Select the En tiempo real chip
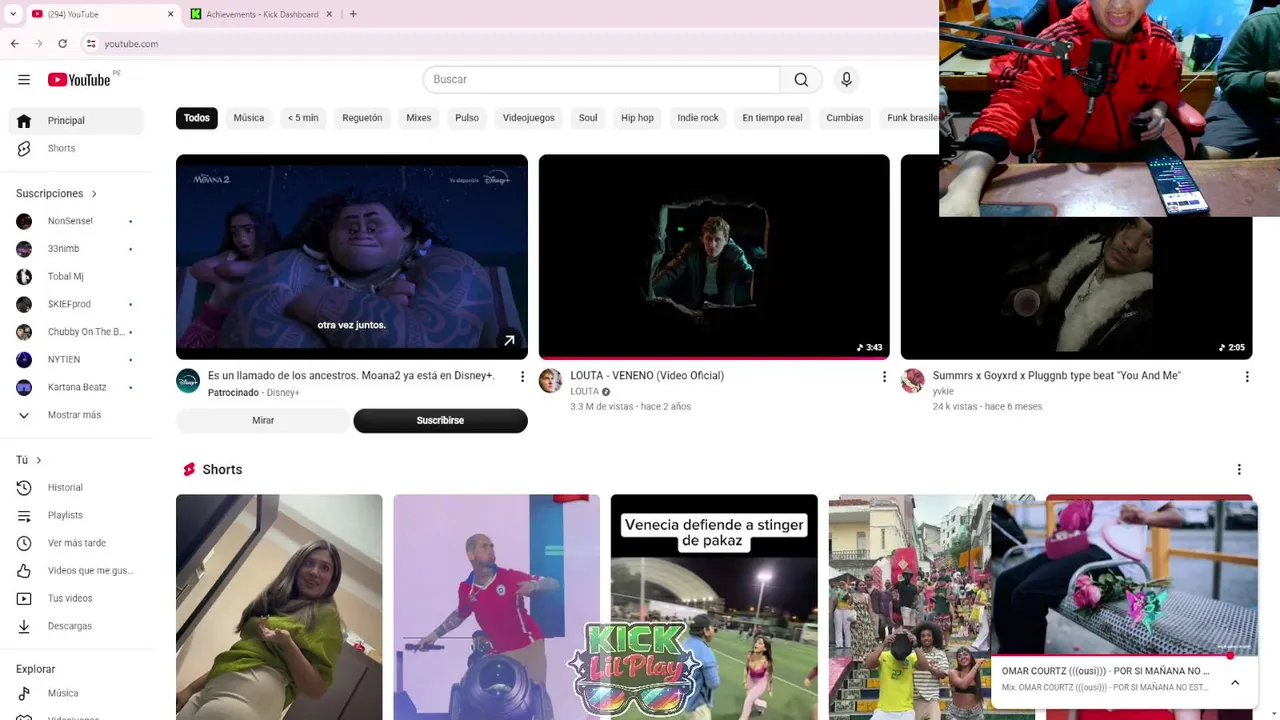Viewport: 1280px width, 720px height. click(772, 118)
